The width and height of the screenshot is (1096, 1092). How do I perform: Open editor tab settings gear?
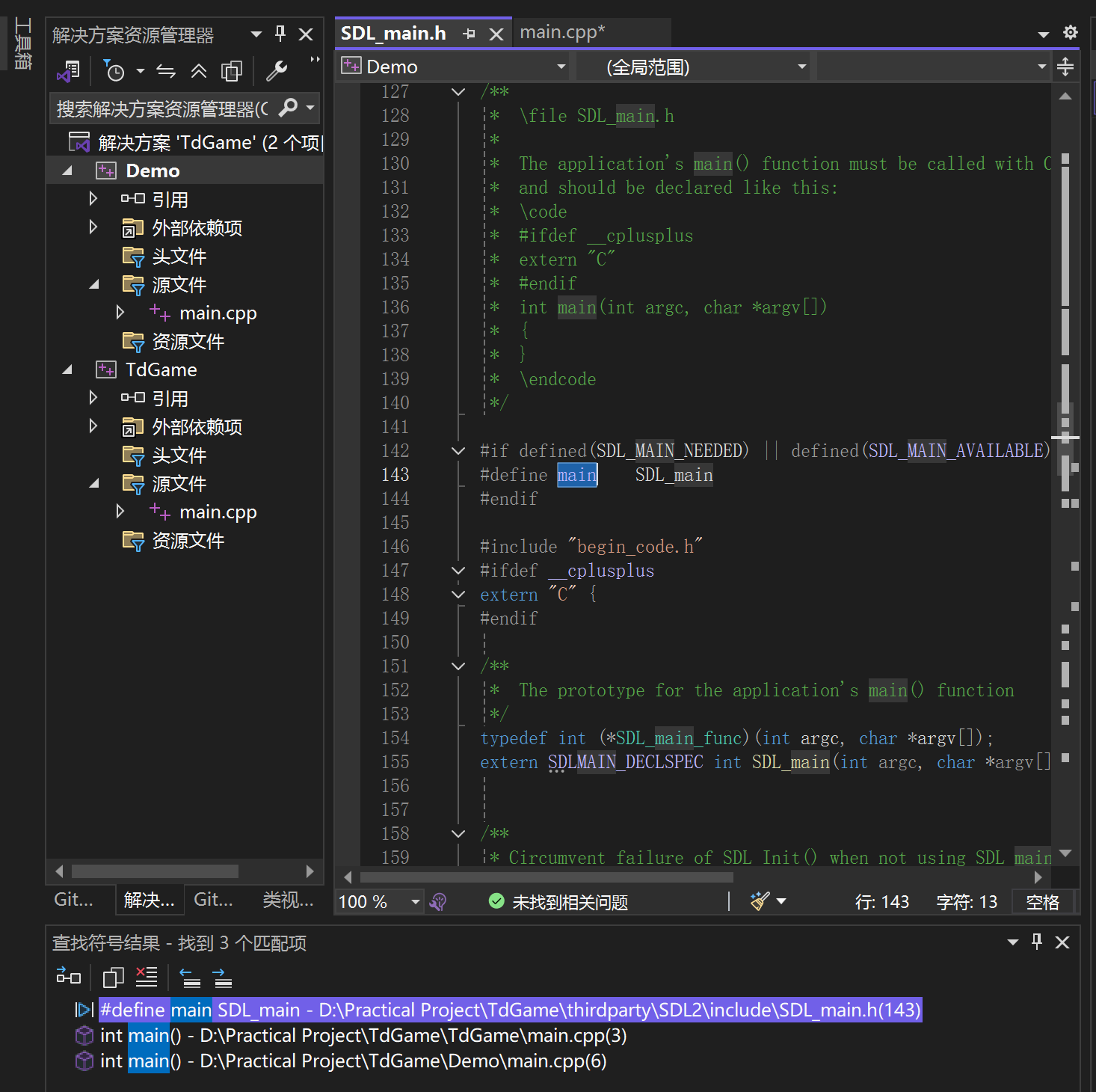(x=1071, y=32)
